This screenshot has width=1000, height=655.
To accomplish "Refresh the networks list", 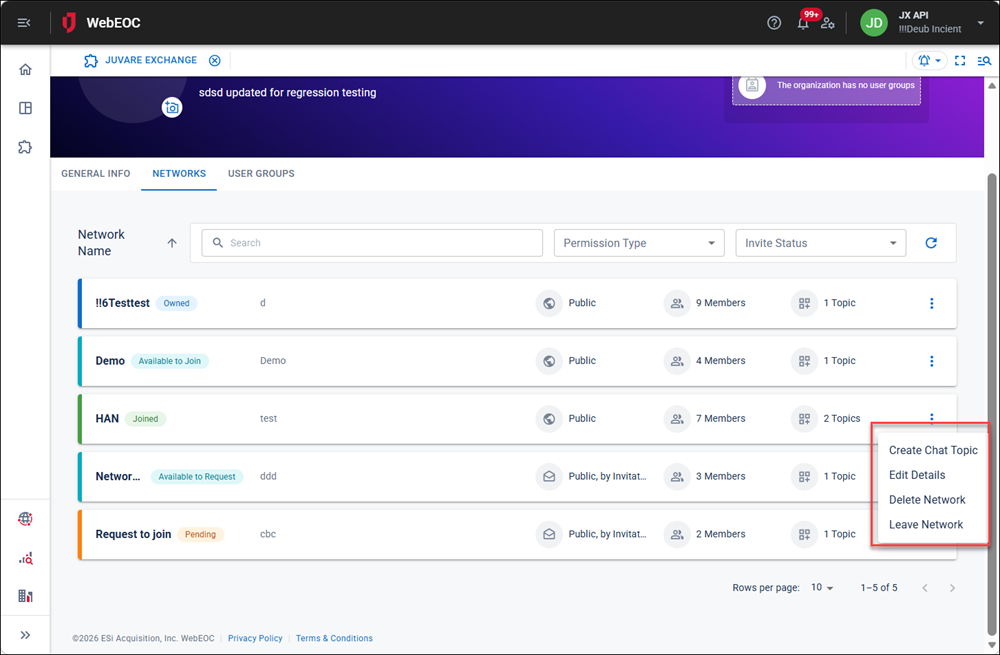I will pyautogui.click(x=931, y=243).
